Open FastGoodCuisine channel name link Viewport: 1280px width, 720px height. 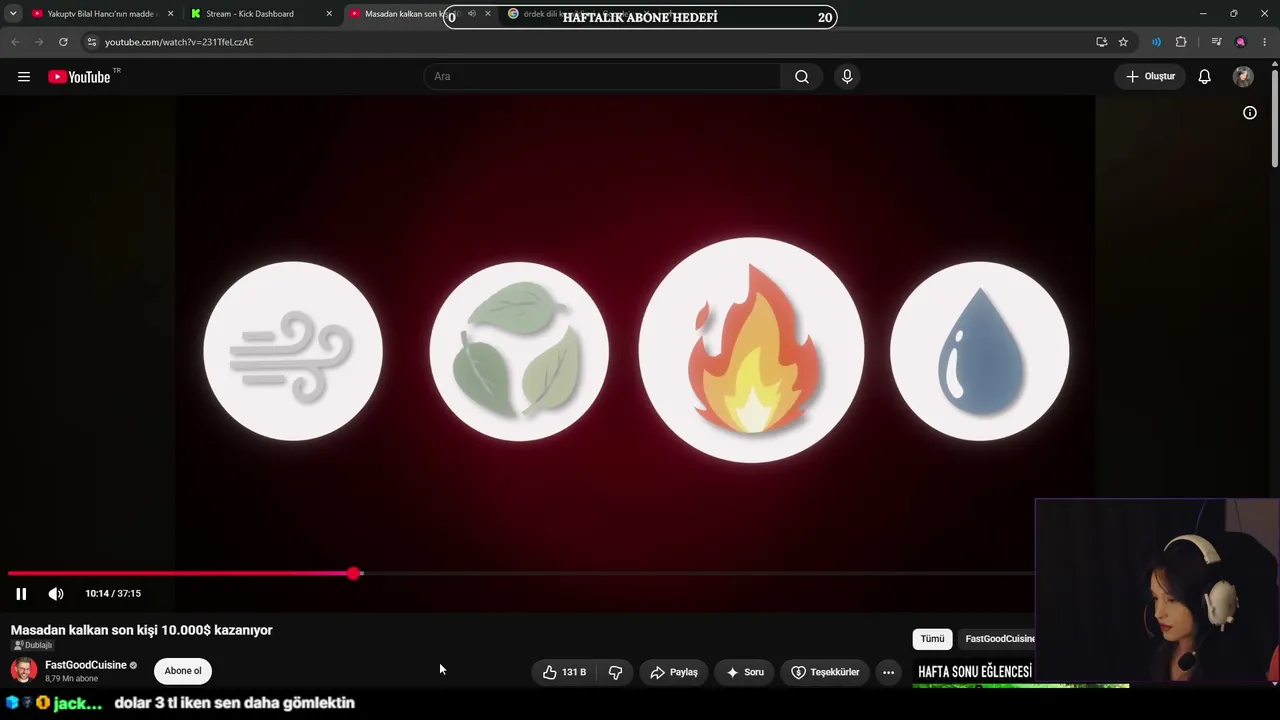point(86,665)
